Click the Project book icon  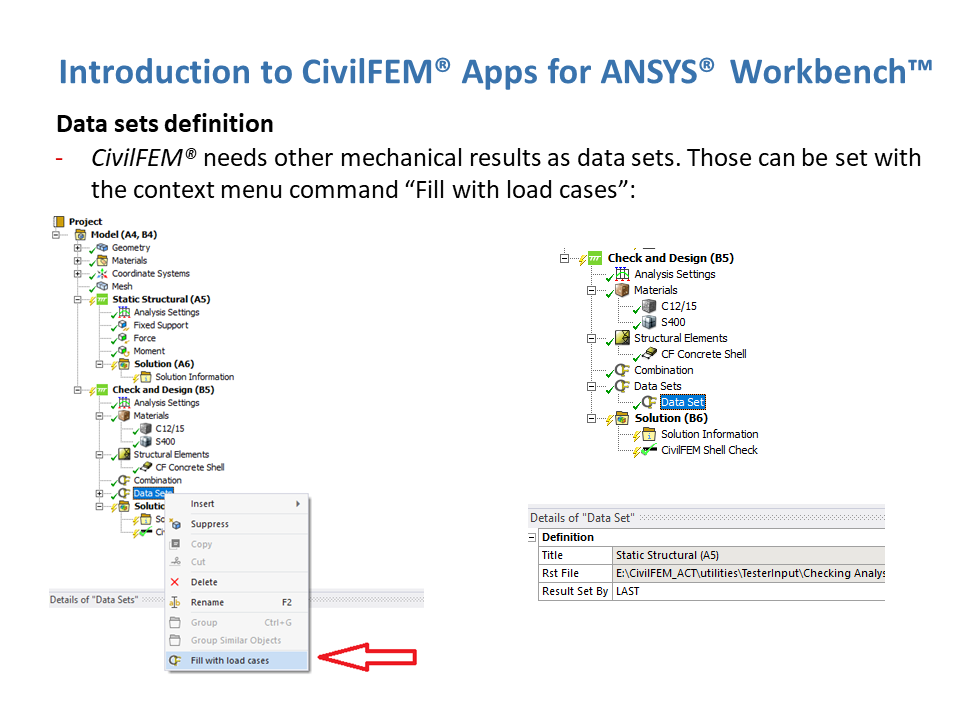(59, 222)
